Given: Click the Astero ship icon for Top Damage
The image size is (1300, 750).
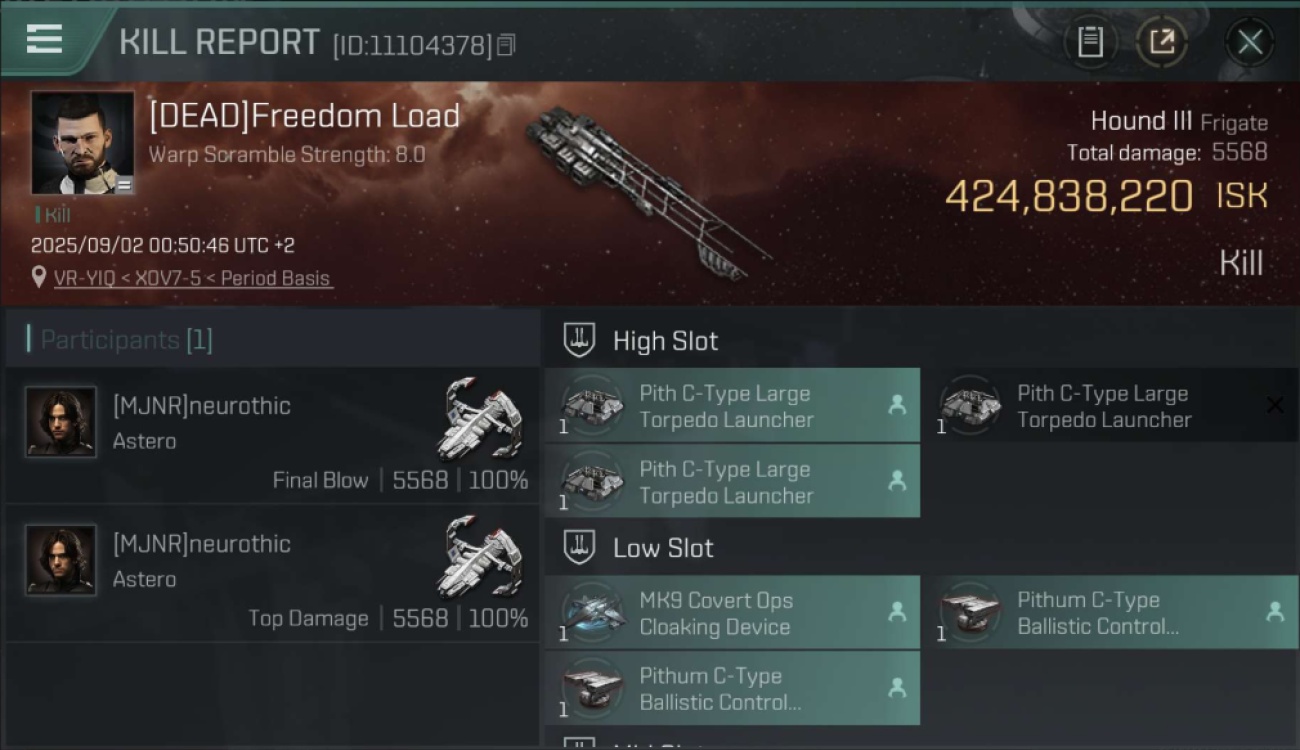Looking at the screenshot, I should click(x=480, y=556).
